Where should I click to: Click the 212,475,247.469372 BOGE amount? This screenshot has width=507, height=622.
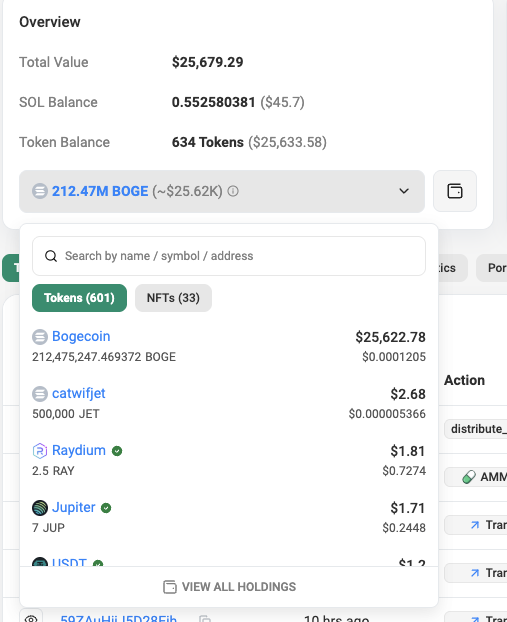tap(104, 357)
